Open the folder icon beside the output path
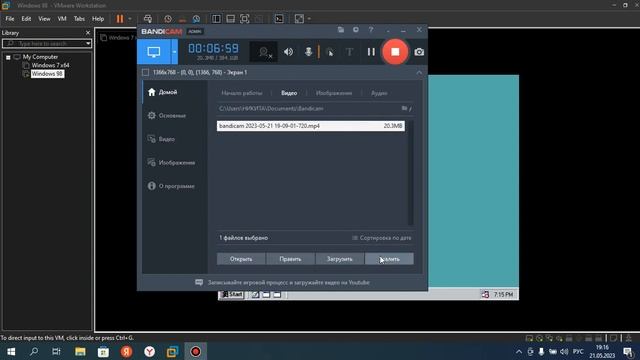 pos(404,109)
